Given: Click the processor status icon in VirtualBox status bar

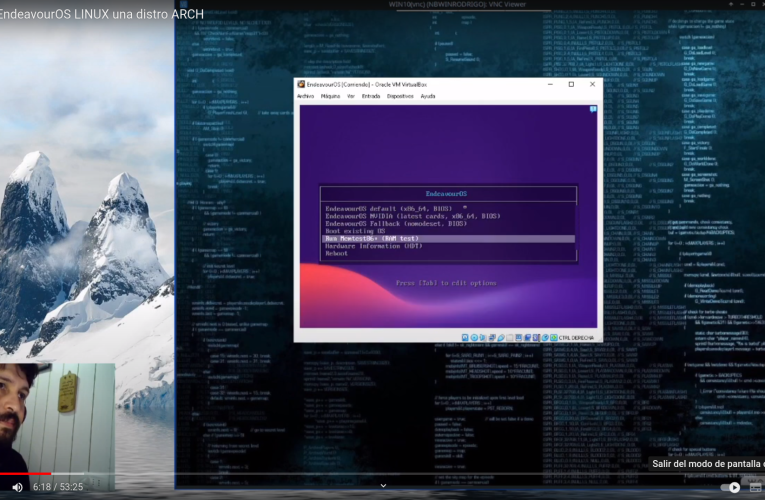Looking at the screenshot, I should click(536, 338).
